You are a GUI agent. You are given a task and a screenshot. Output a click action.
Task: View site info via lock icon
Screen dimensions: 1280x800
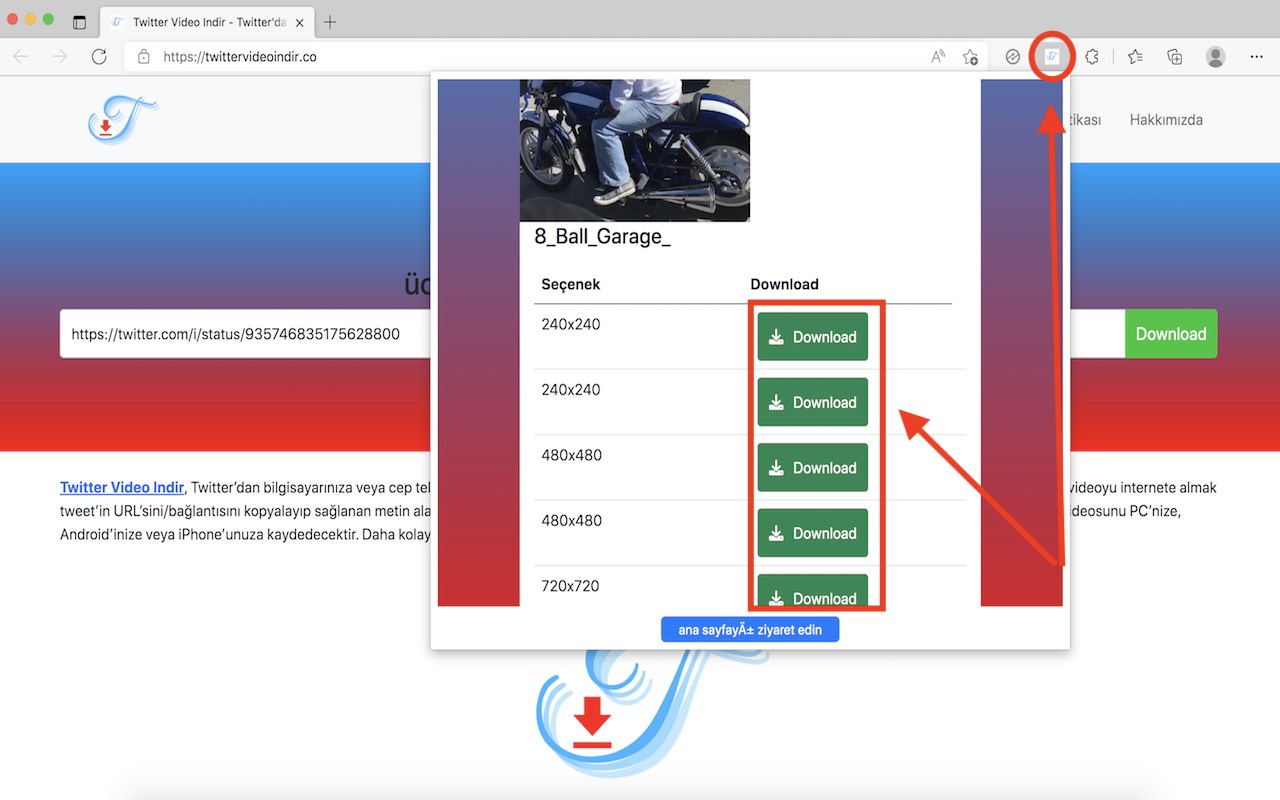(x=144, y=57)
